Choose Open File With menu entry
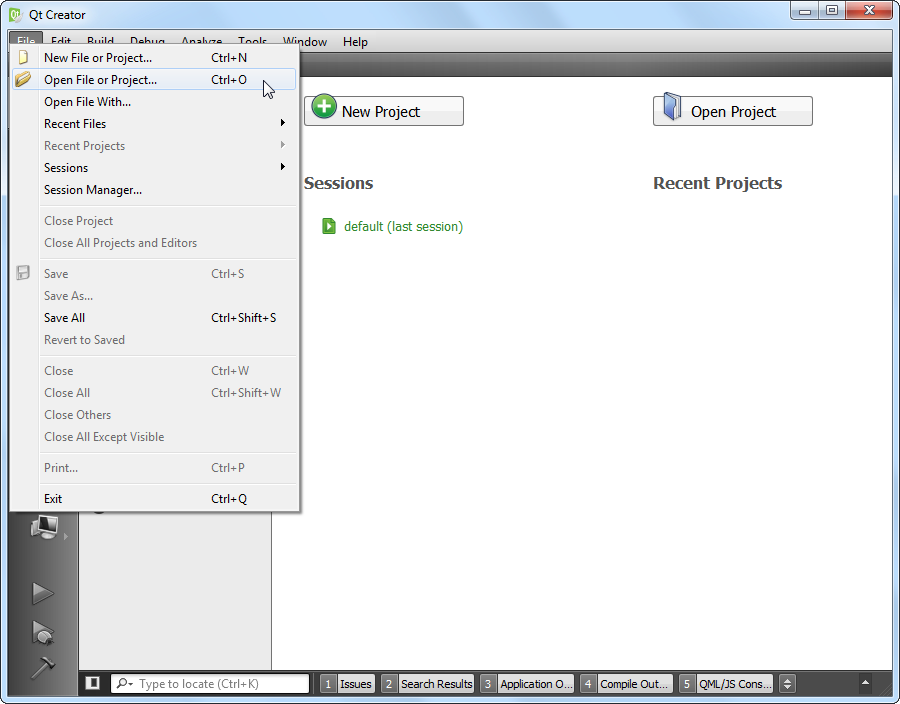 point(154,102)
